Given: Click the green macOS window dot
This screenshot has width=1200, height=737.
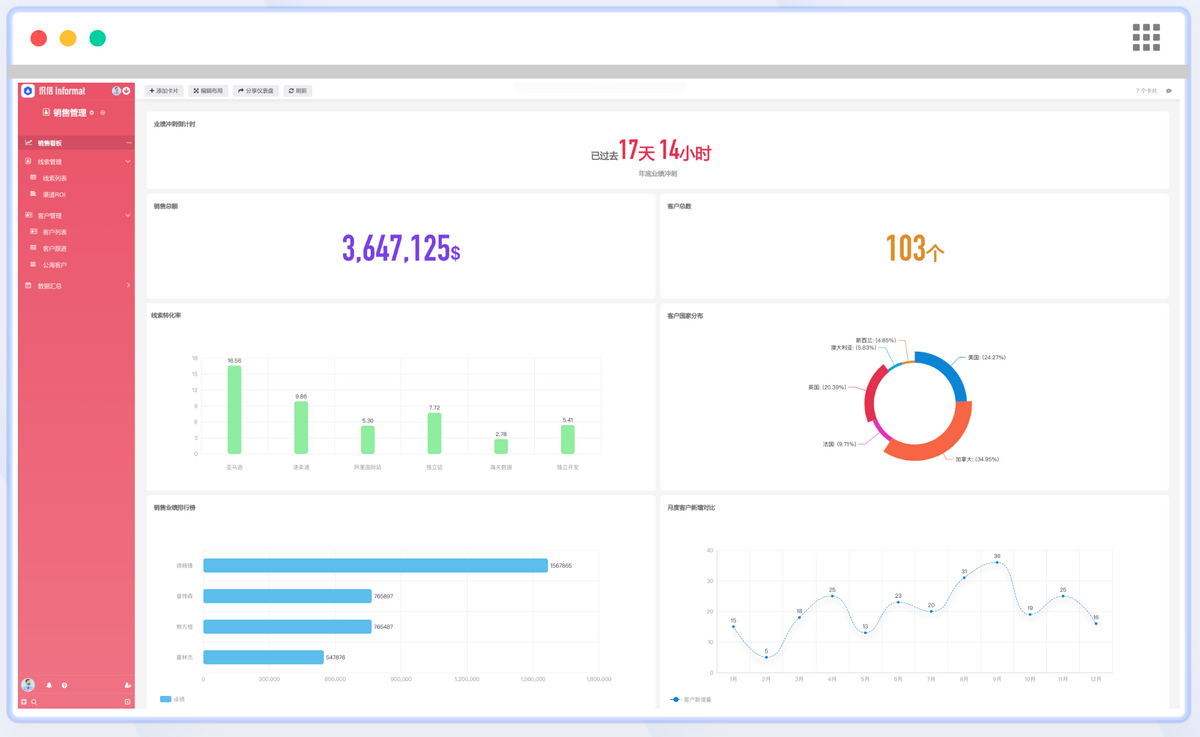Looking at the screenshot, I should click(97, 38).
